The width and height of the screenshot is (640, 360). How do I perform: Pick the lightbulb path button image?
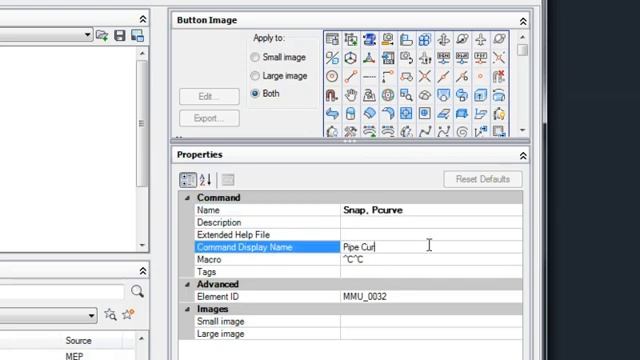(499, 113)
